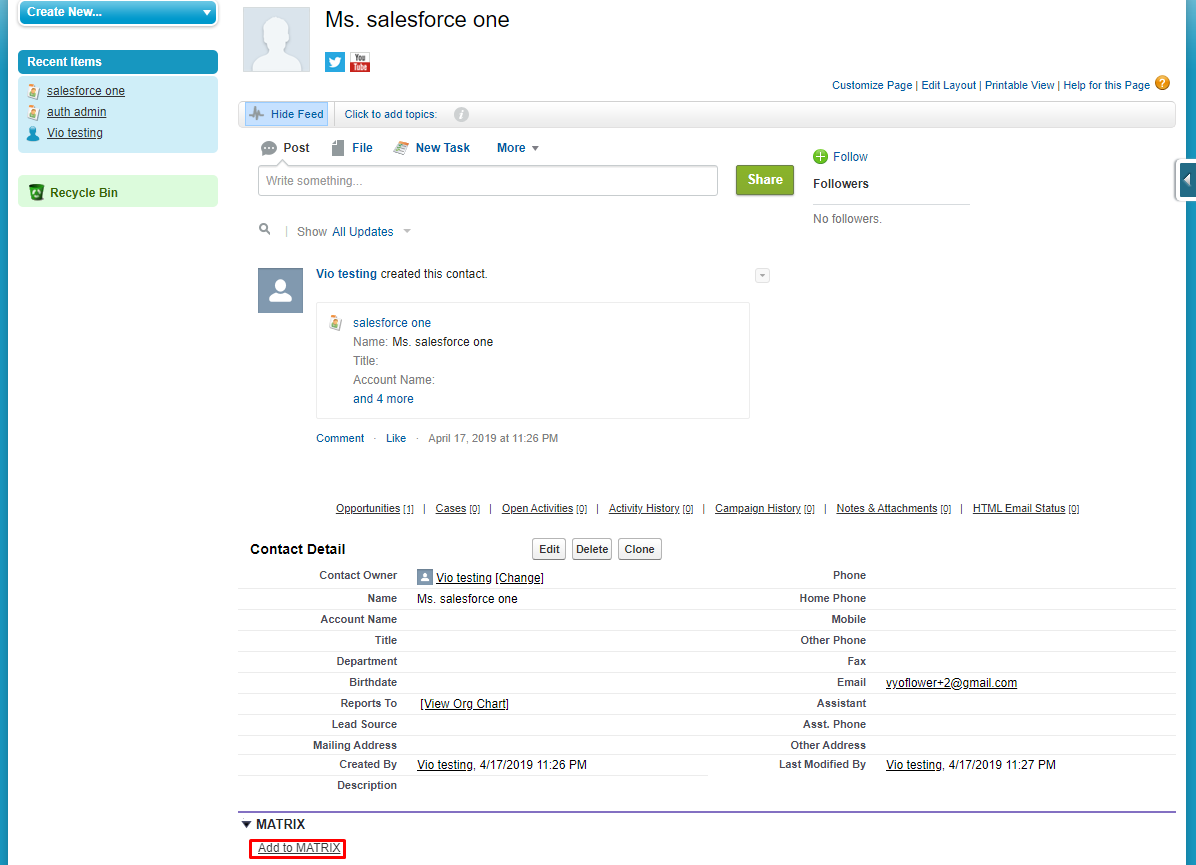Image resolution: width=1196 pixels, height=865 pixels.
Task: Click the owner avatar icon beside Contact Owner
Action: 425,577
